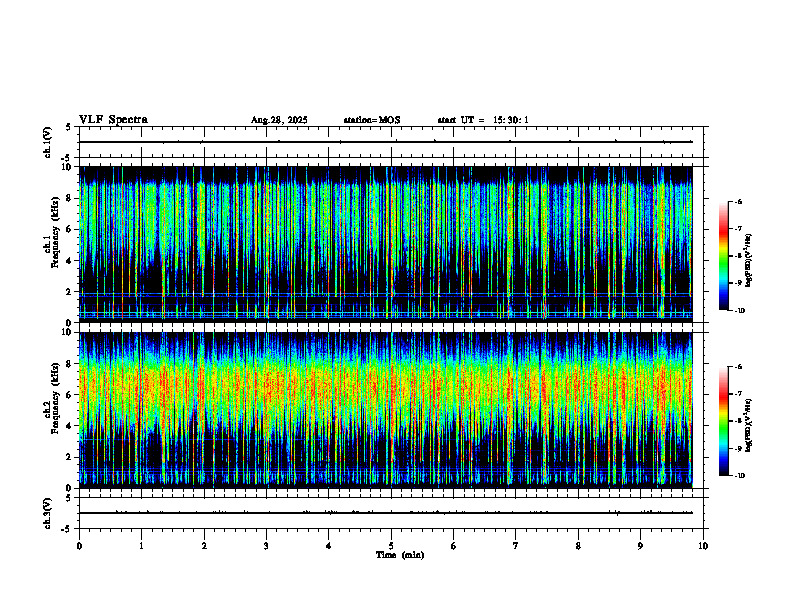This screenshot has width=792, height=612.
Task: Click time axis tick label "3"
Action: tap(266, 546)
